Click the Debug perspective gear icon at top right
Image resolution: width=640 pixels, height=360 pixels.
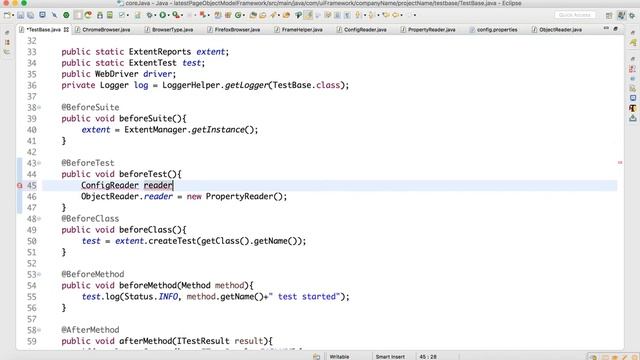(632, 16)
